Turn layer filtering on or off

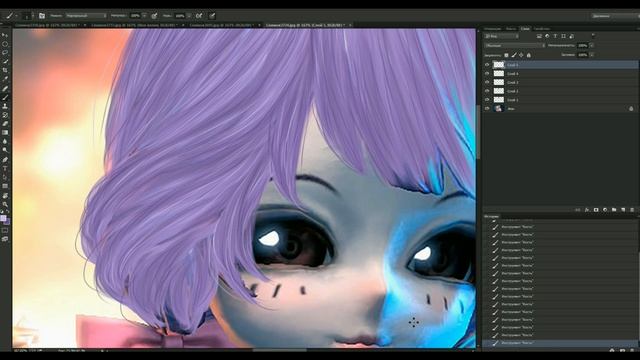[x=593, y=35]
